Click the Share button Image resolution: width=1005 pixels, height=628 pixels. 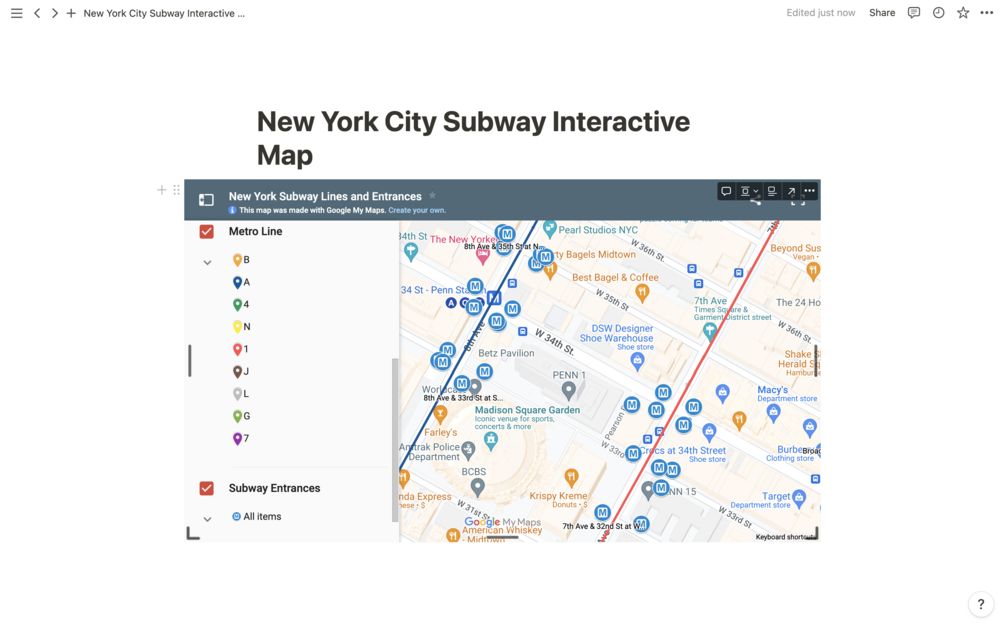(x=882, y=13)
